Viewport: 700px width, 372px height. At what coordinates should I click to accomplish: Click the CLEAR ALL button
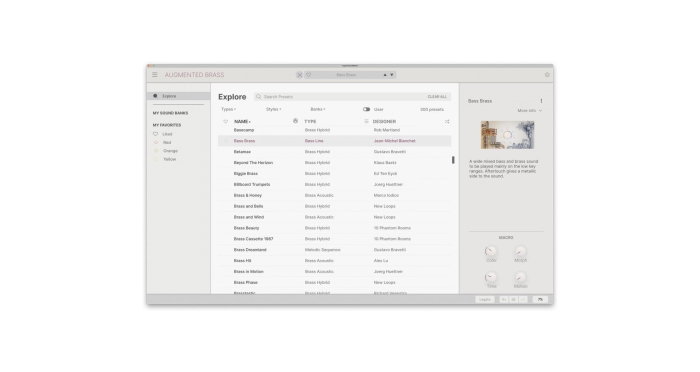coord(437,96)
